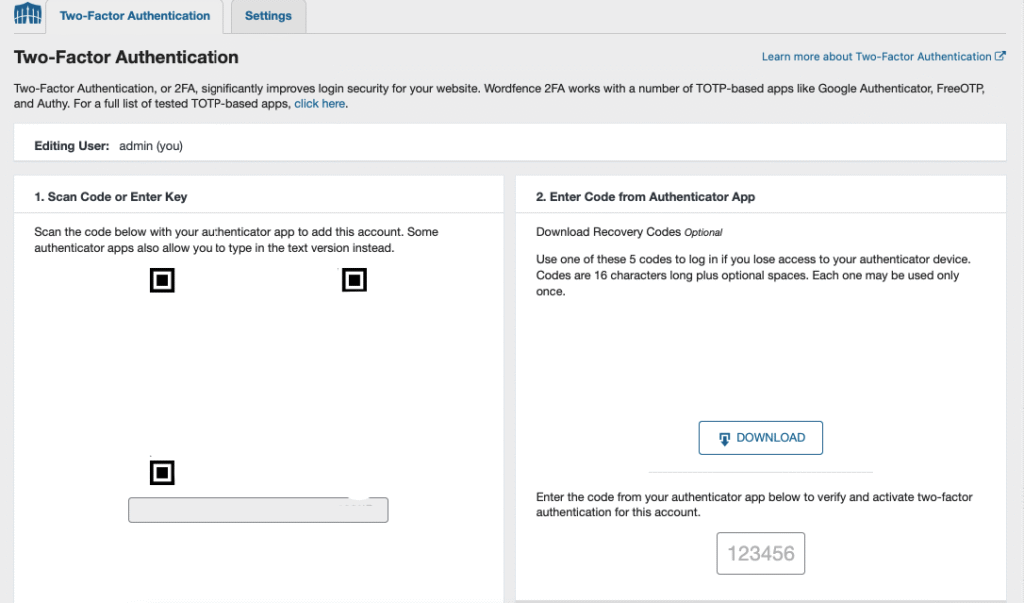Screen dimensions: 1024x603
Task: Click the Wordfence logo icon
Action: [27, 13]
